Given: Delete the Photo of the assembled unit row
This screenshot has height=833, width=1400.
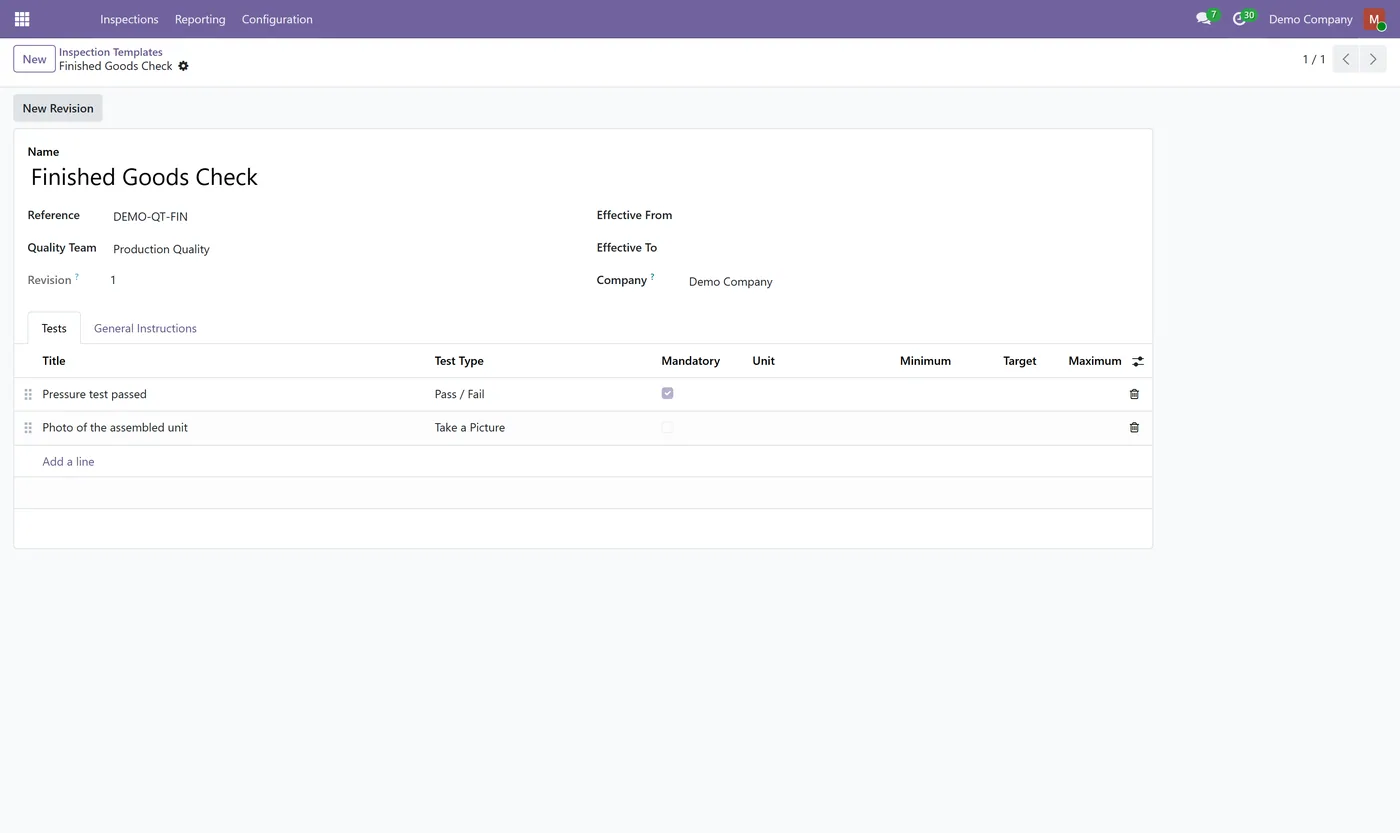Looking at the screenshot, I should click(1134, 427).
